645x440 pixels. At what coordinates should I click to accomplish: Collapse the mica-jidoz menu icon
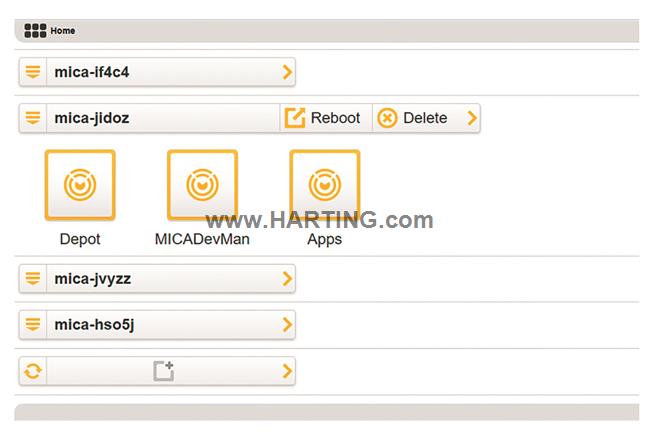coord(33,118)
